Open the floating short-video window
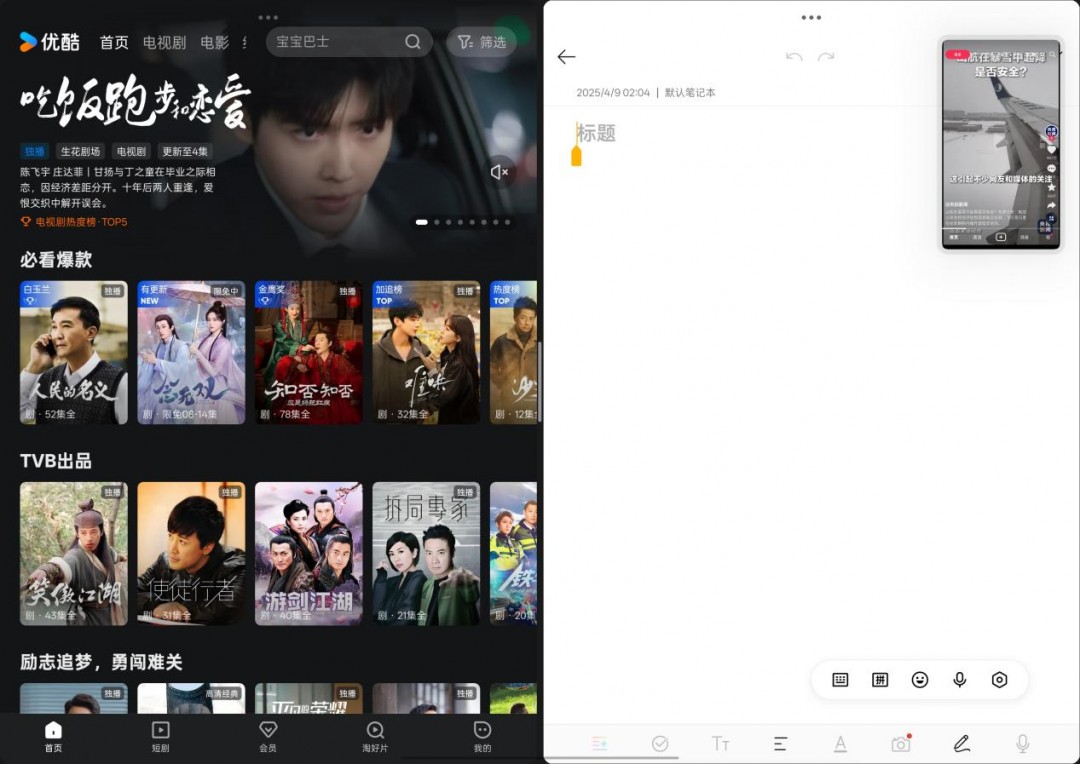 pos(1001,144)
